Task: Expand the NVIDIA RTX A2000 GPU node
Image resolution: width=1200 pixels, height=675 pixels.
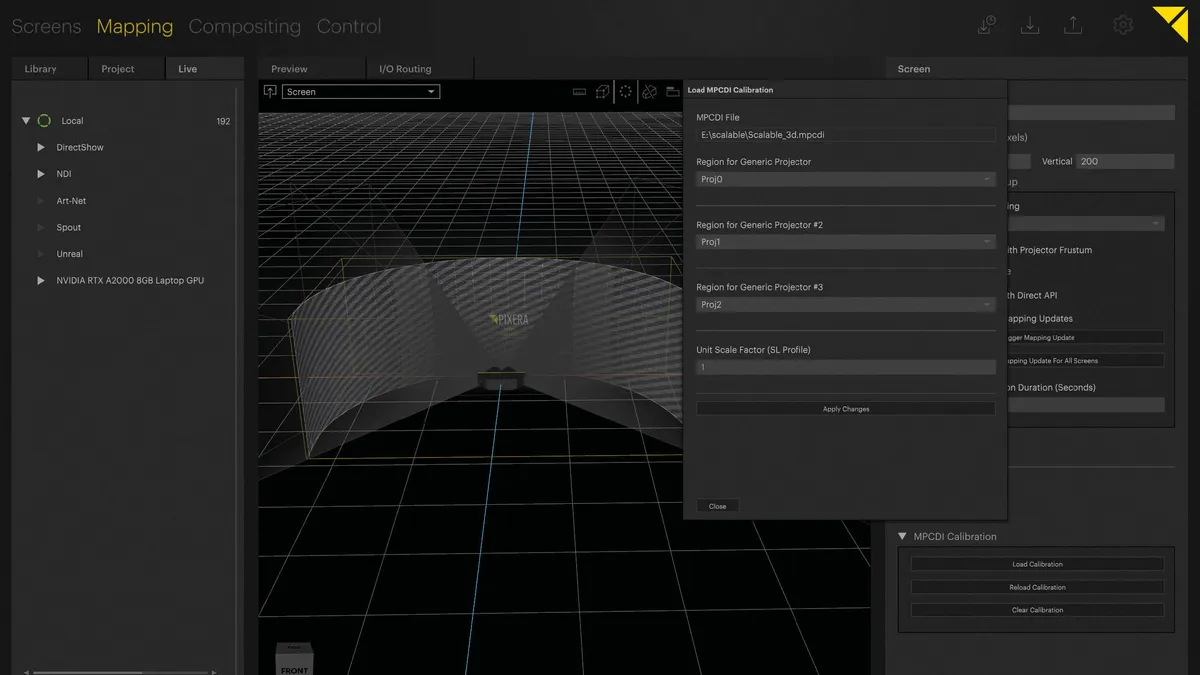Action: click(x=41, y=281)
